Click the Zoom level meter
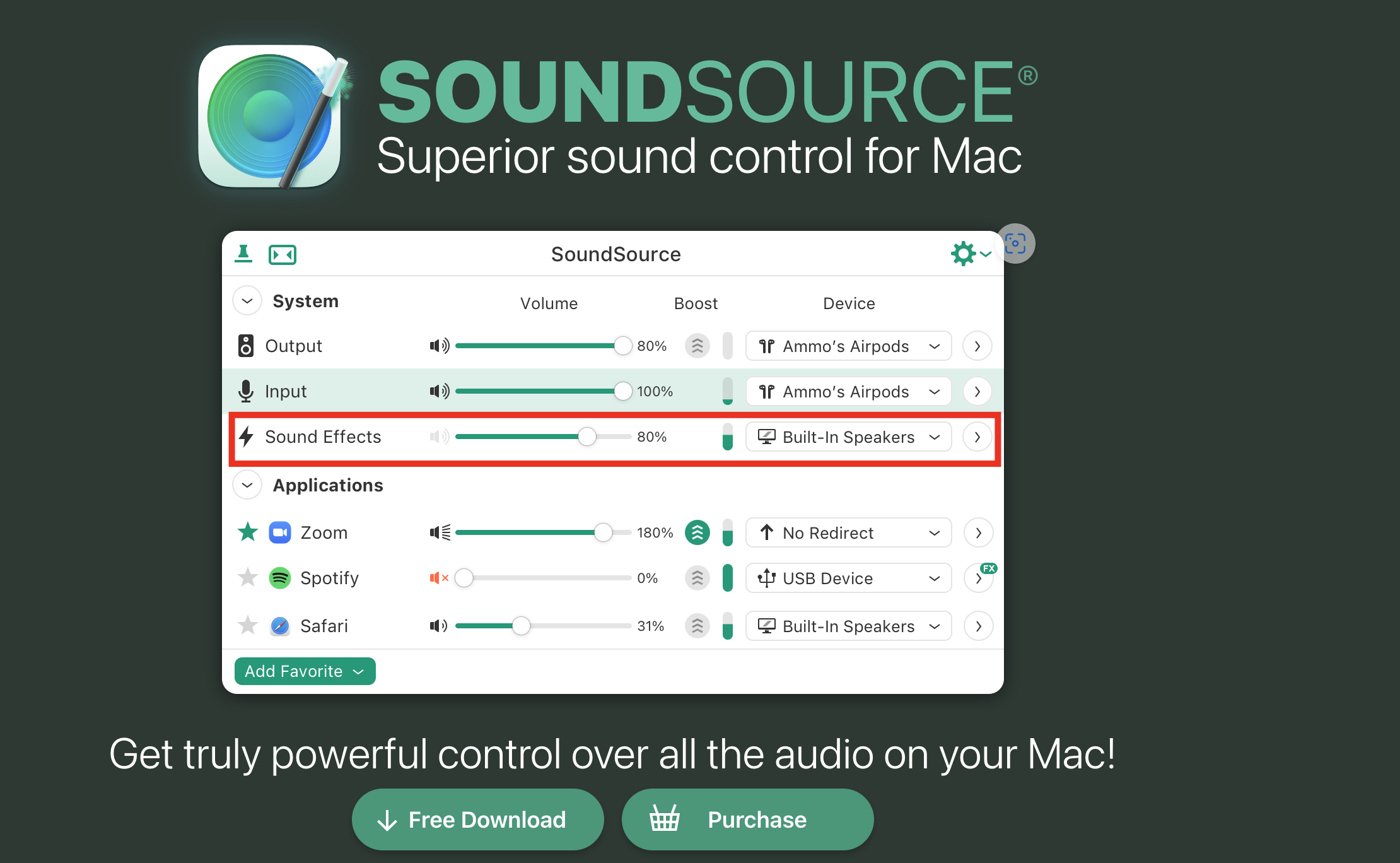 728,532
